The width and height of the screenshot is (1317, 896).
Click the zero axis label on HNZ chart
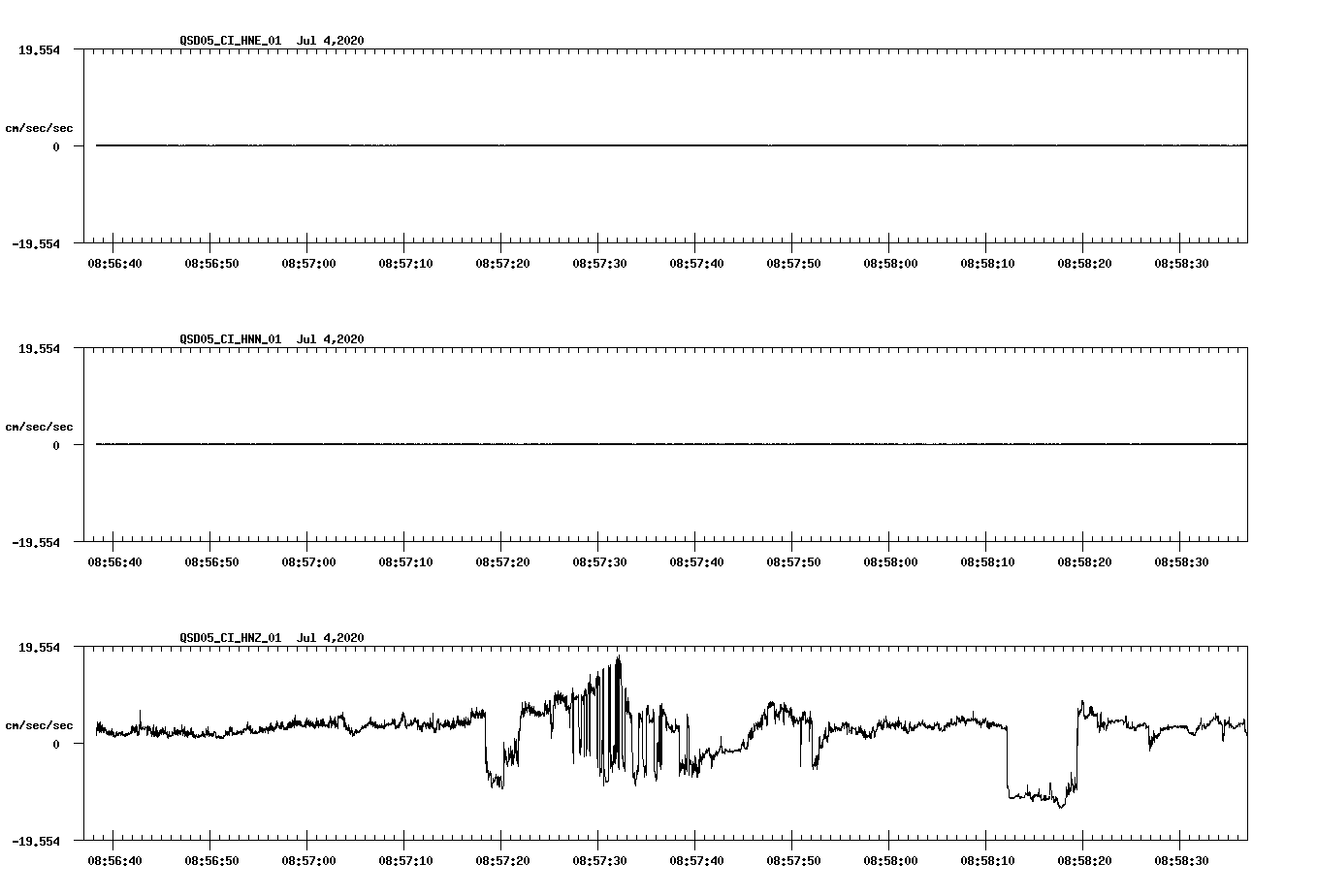click(56, 744)
